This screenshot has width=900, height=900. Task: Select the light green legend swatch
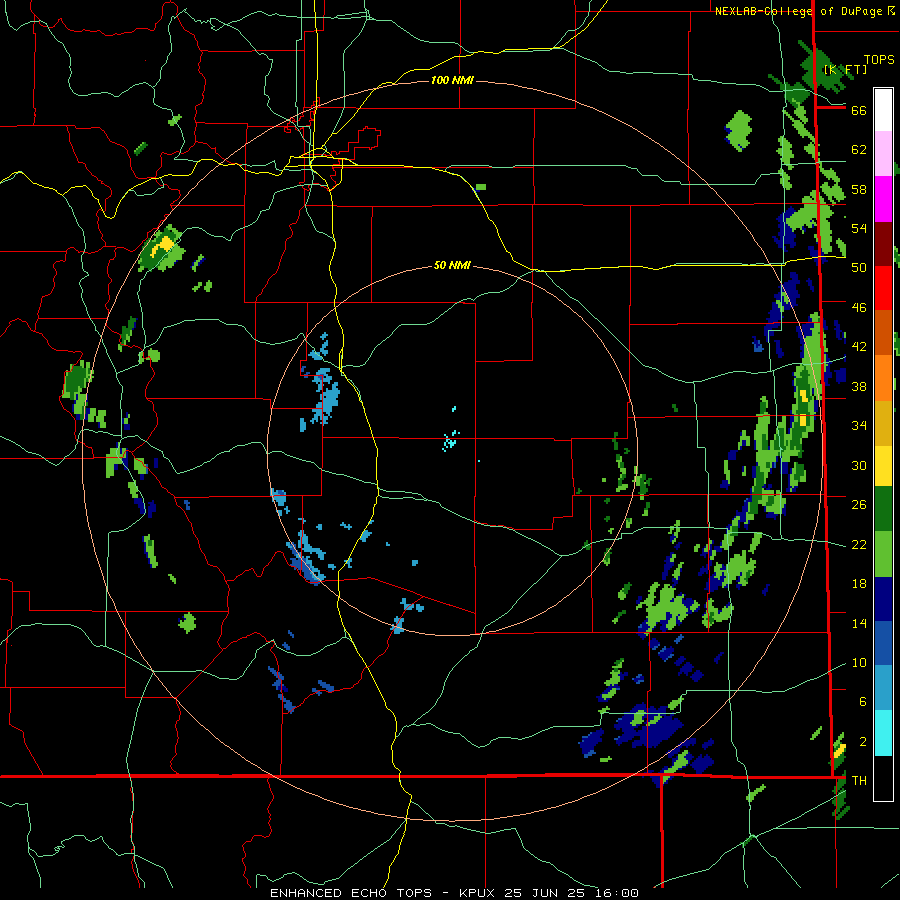[883, 554]
